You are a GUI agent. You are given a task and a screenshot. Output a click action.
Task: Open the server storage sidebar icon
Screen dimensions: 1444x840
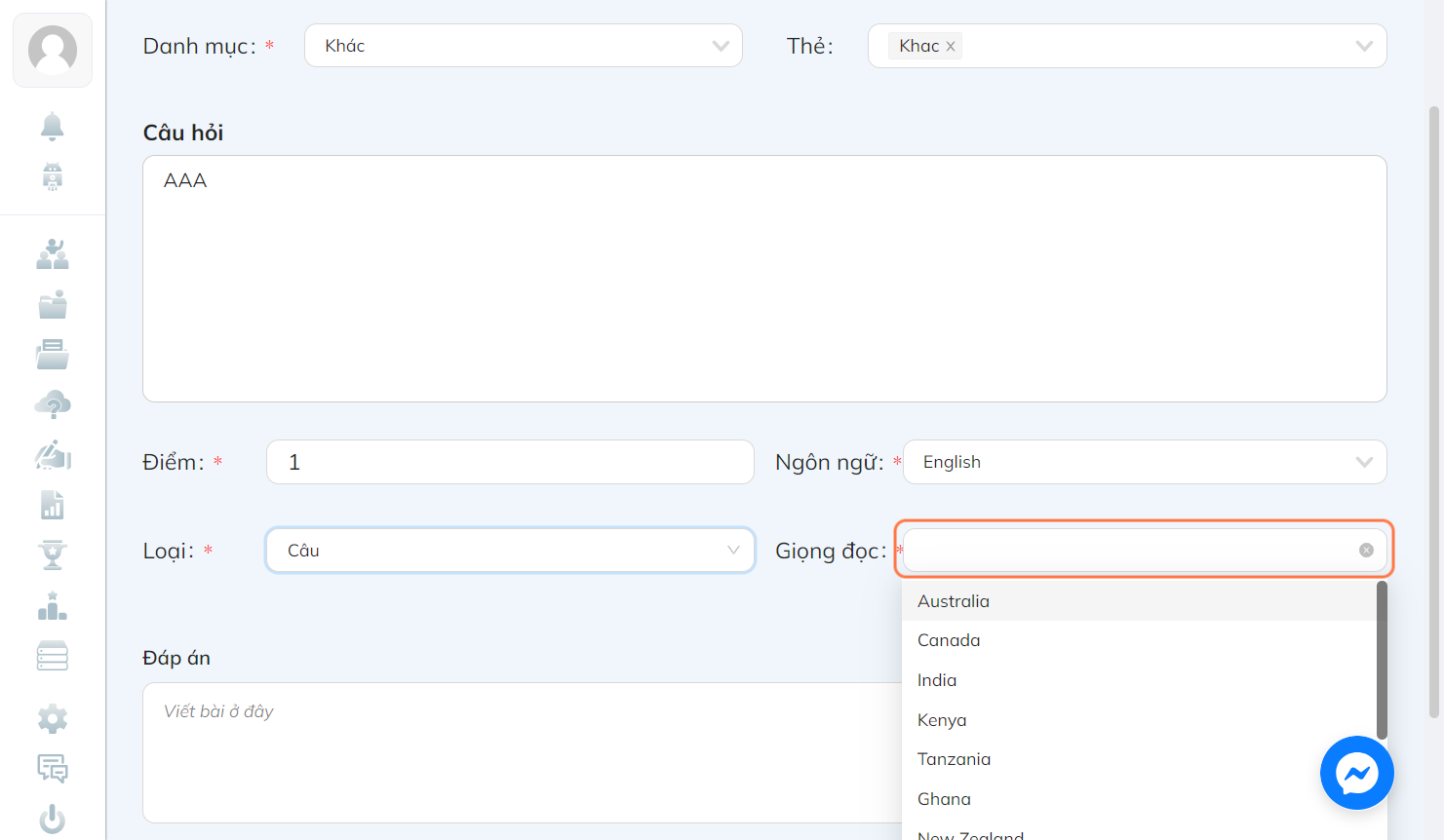click(x=53, y=656)
